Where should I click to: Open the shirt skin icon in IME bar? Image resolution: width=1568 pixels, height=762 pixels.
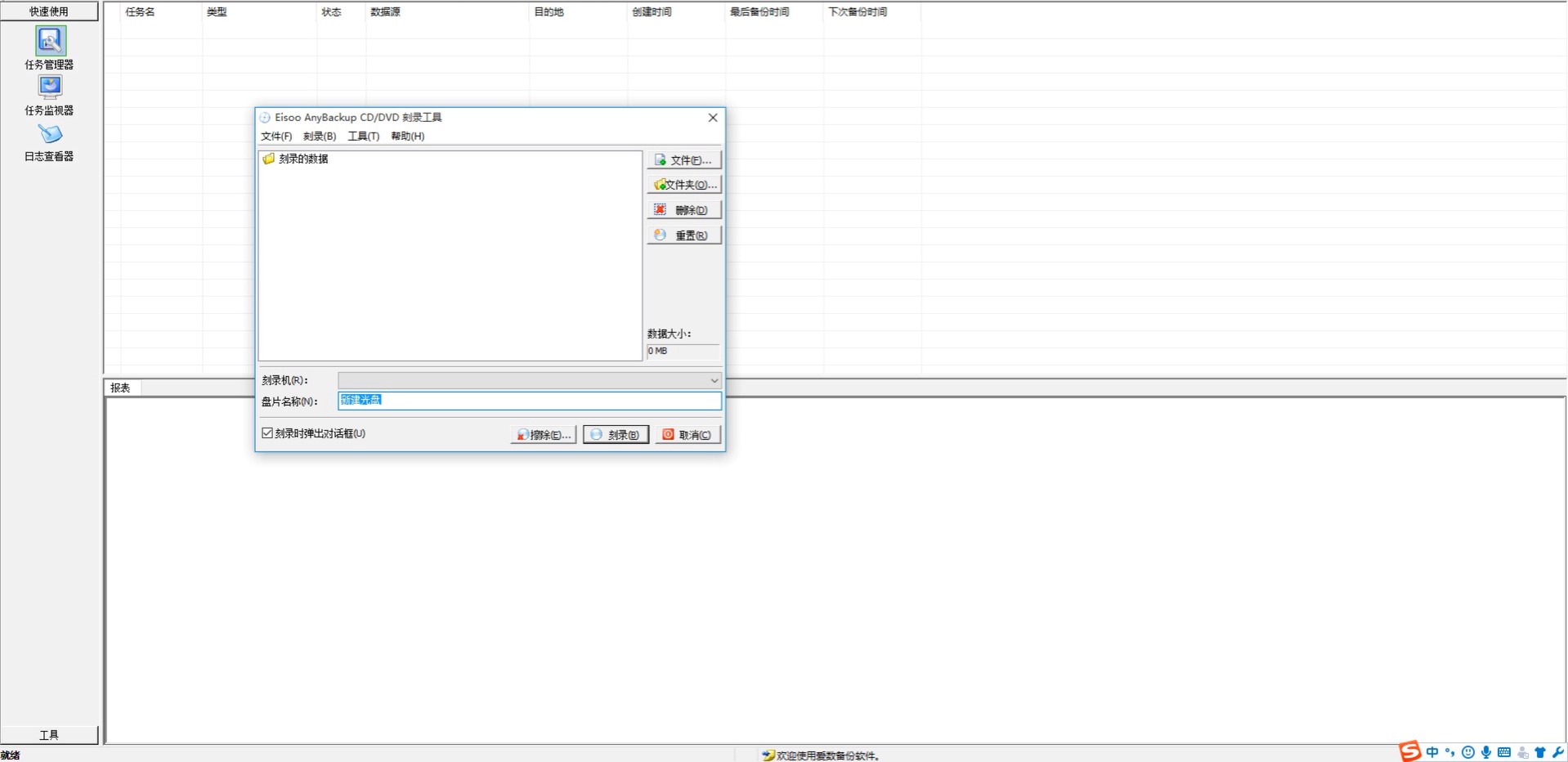(x=1540, y=752)
